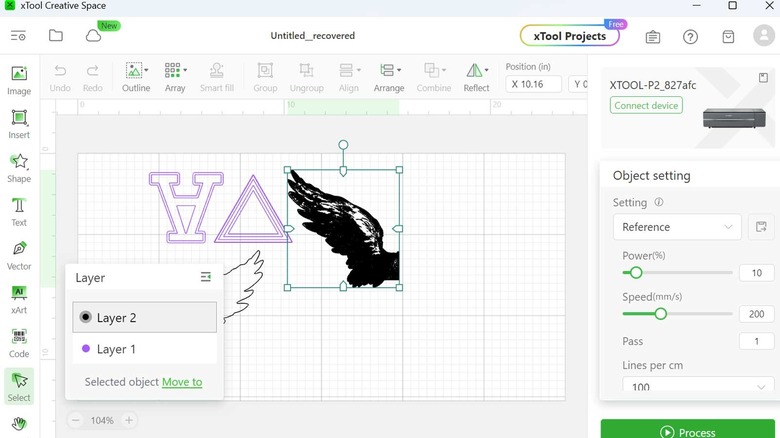Adjust the Speed slider handle

661,314
